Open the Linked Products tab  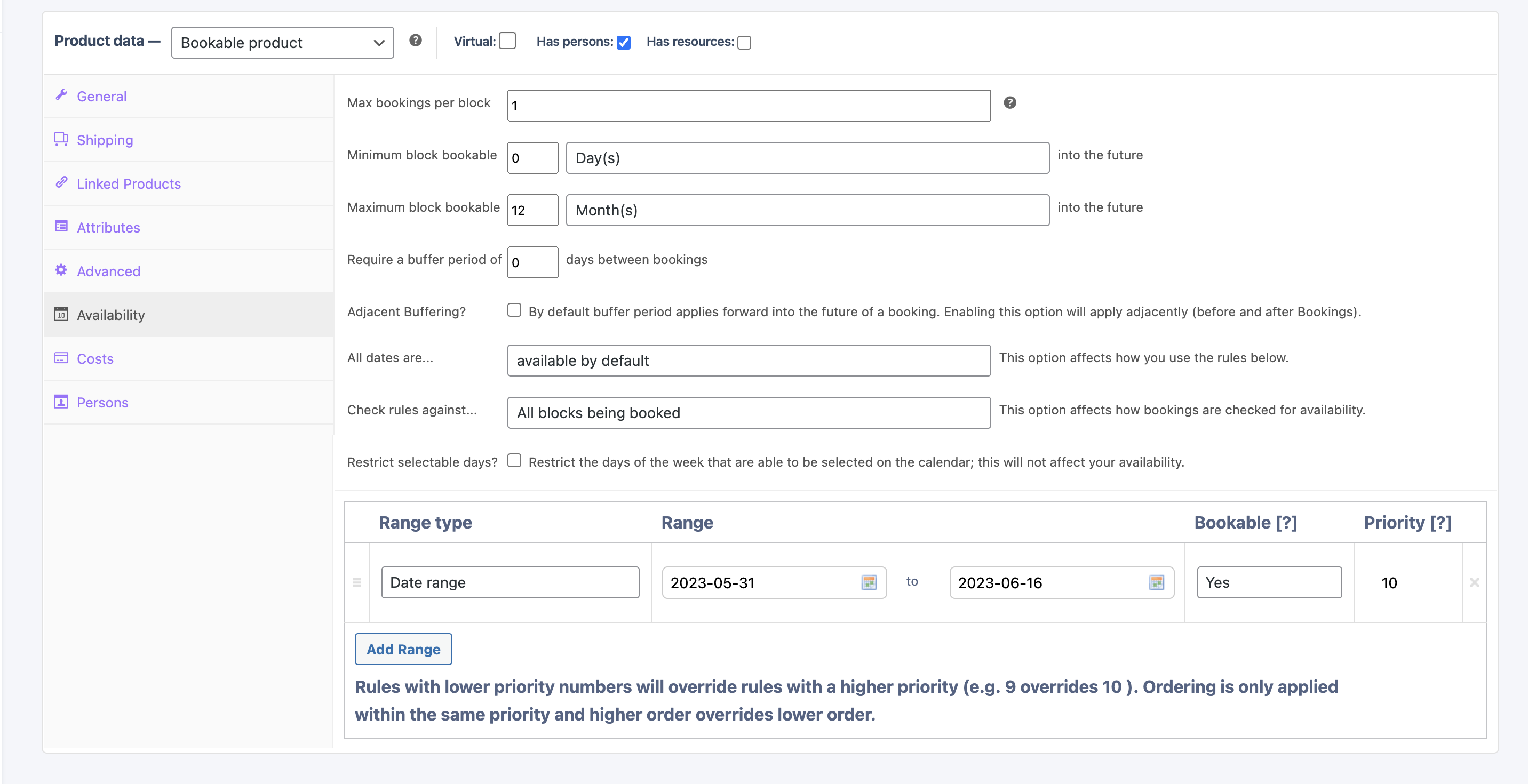[189, 184]
